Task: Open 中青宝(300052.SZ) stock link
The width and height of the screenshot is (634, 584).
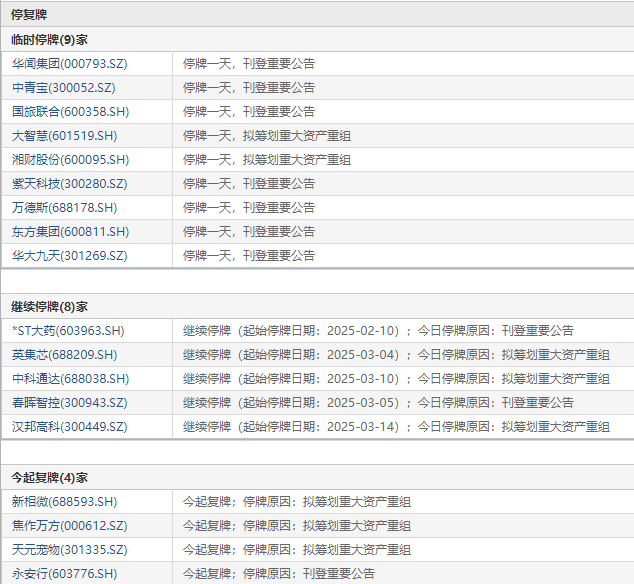Action: pyautogui.click(x=63, y=88)
